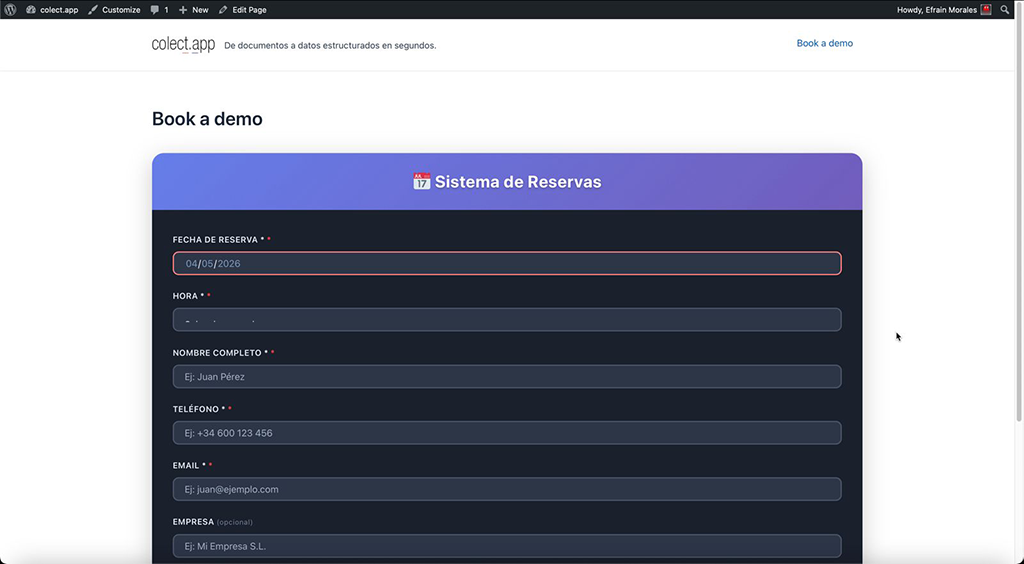Click the Email input field
The image size is (1024, 564).
coord(507,489)
